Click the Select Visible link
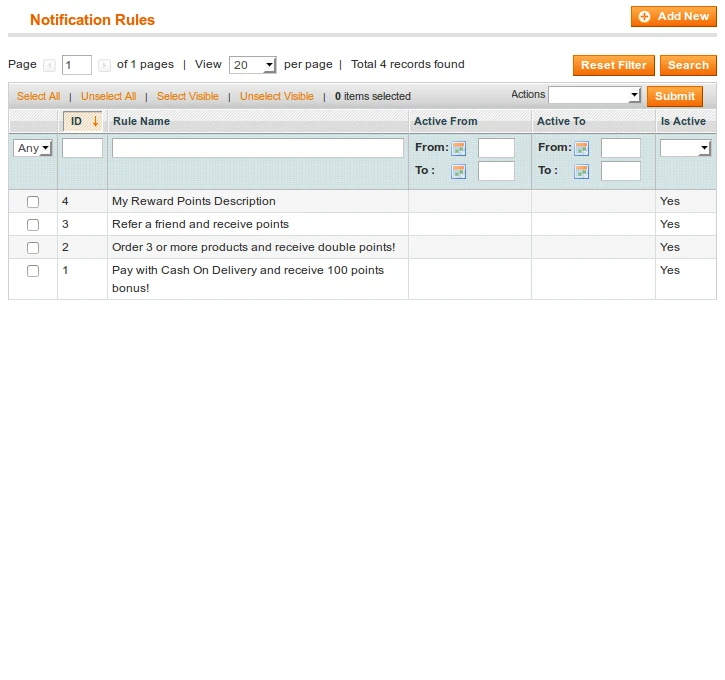Screen dimensions: 725x680 click(x=188, y=96)
